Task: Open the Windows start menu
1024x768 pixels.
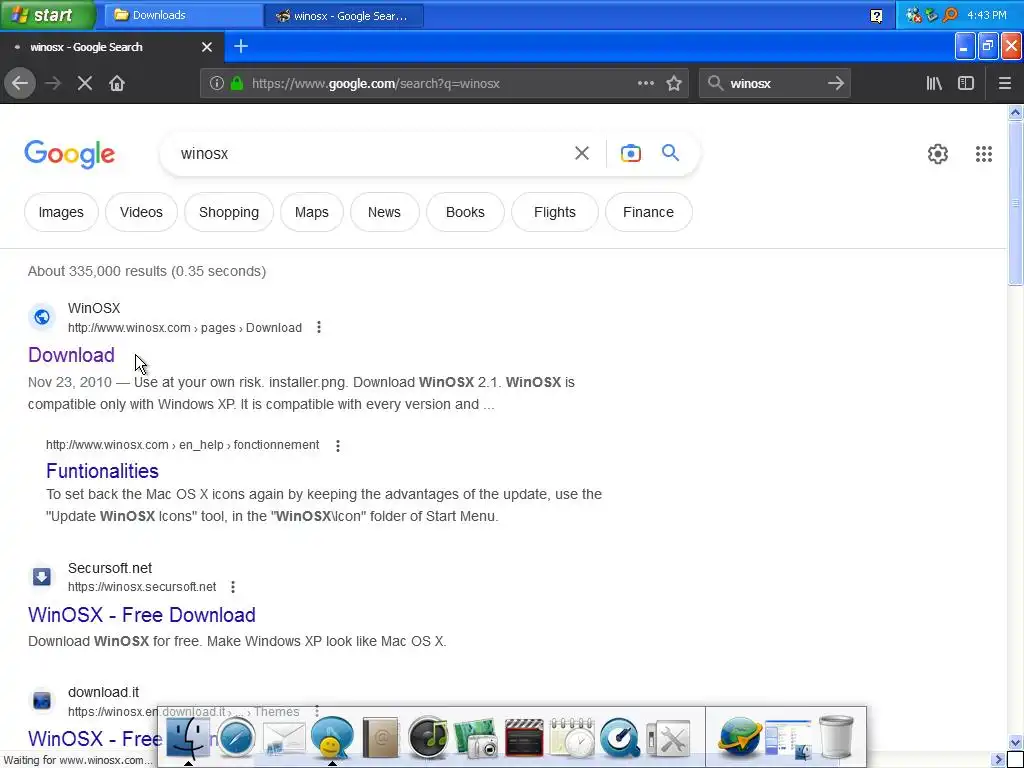Action: click(48, 15)
